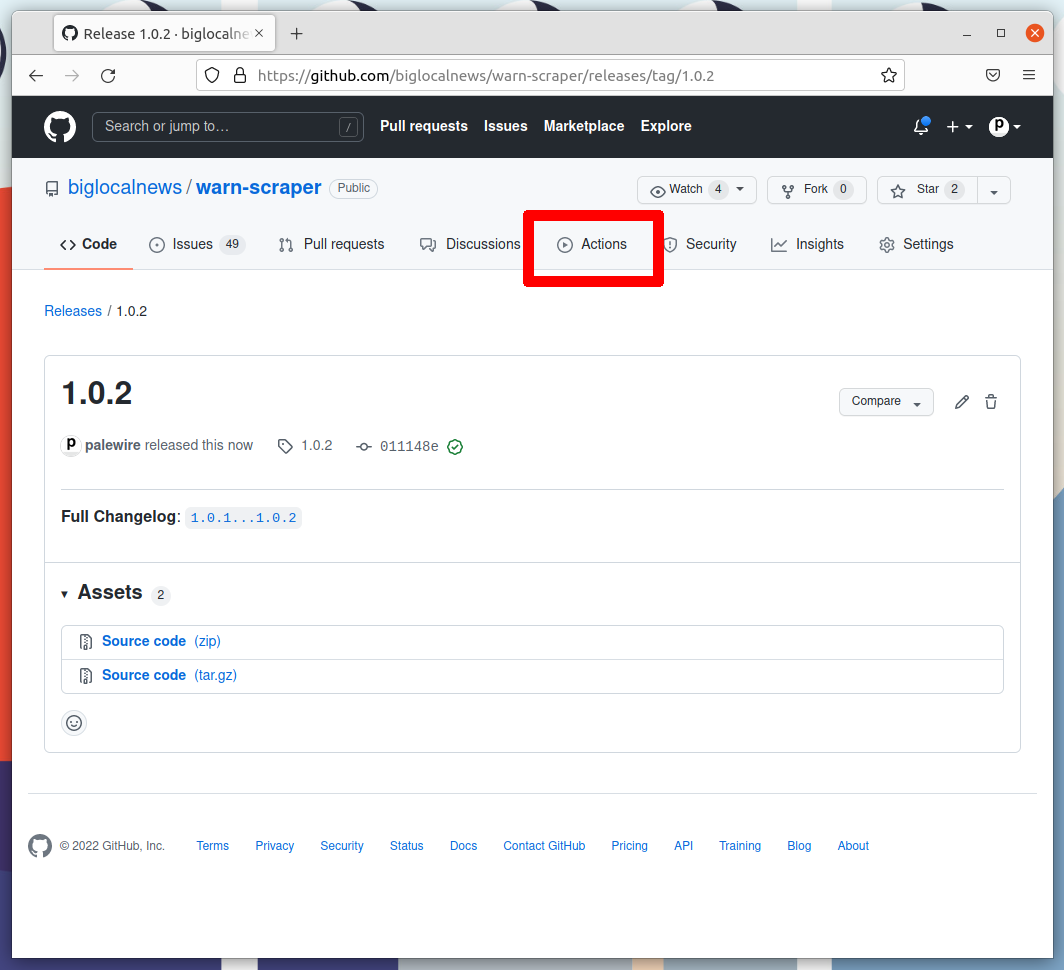The width and height of the screenshot is (1064, 970).
Task: Click the Releases breadcrumb link
Action: click(73, 311)
